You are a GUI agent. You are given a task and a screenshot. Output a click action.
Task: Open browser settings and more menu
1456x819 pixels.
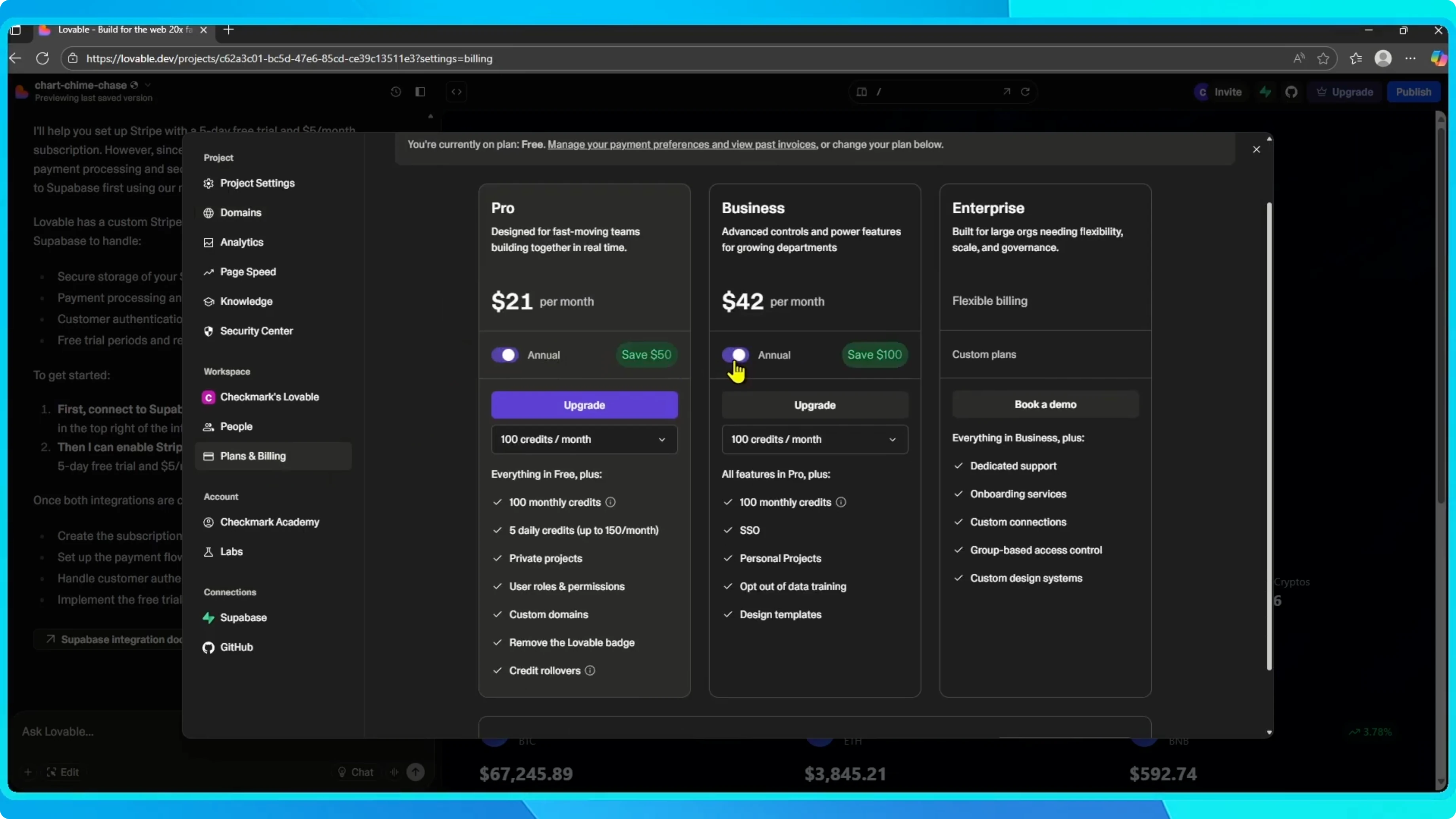click(1411, 58)
